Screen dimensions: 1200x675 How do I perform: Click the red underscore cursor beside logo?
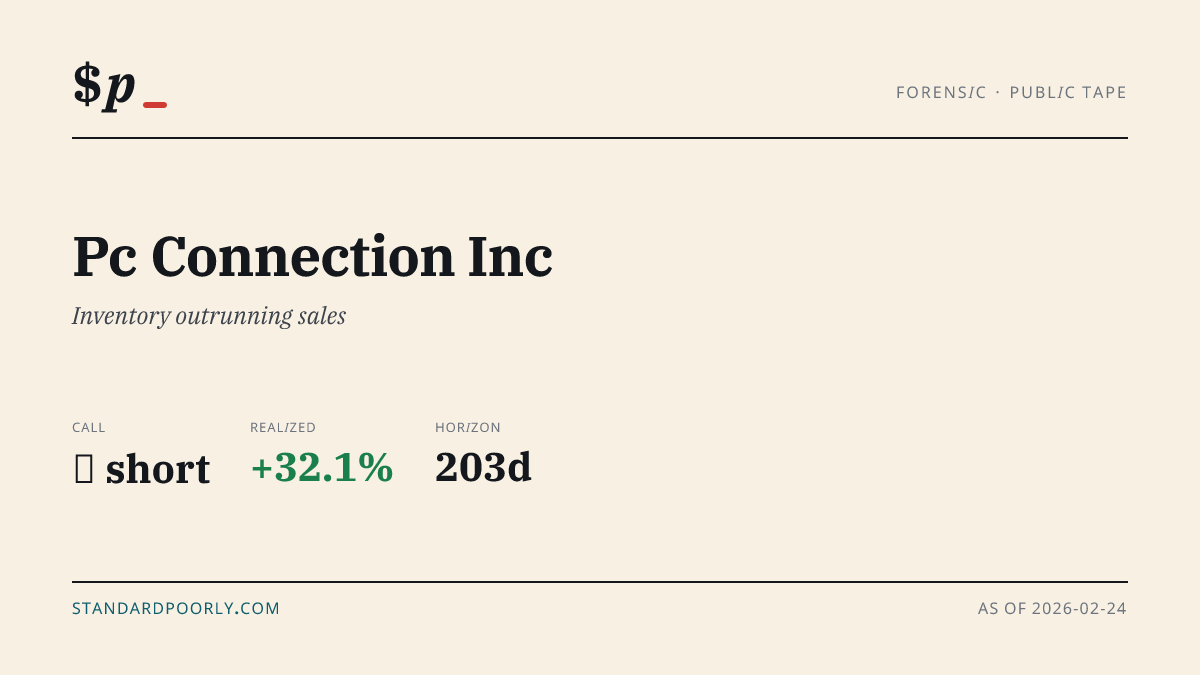tap(155, 105)
